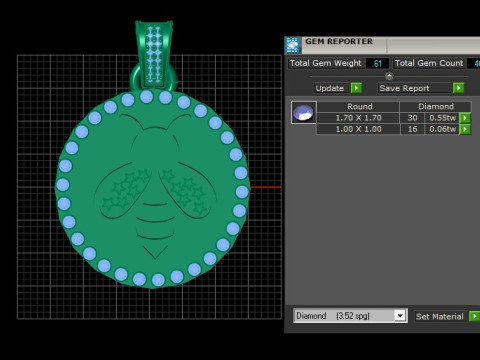Select the bee engraving on the pendant
Screen dimensions: 480x360
pyautogui.click(x=154, y=187)
